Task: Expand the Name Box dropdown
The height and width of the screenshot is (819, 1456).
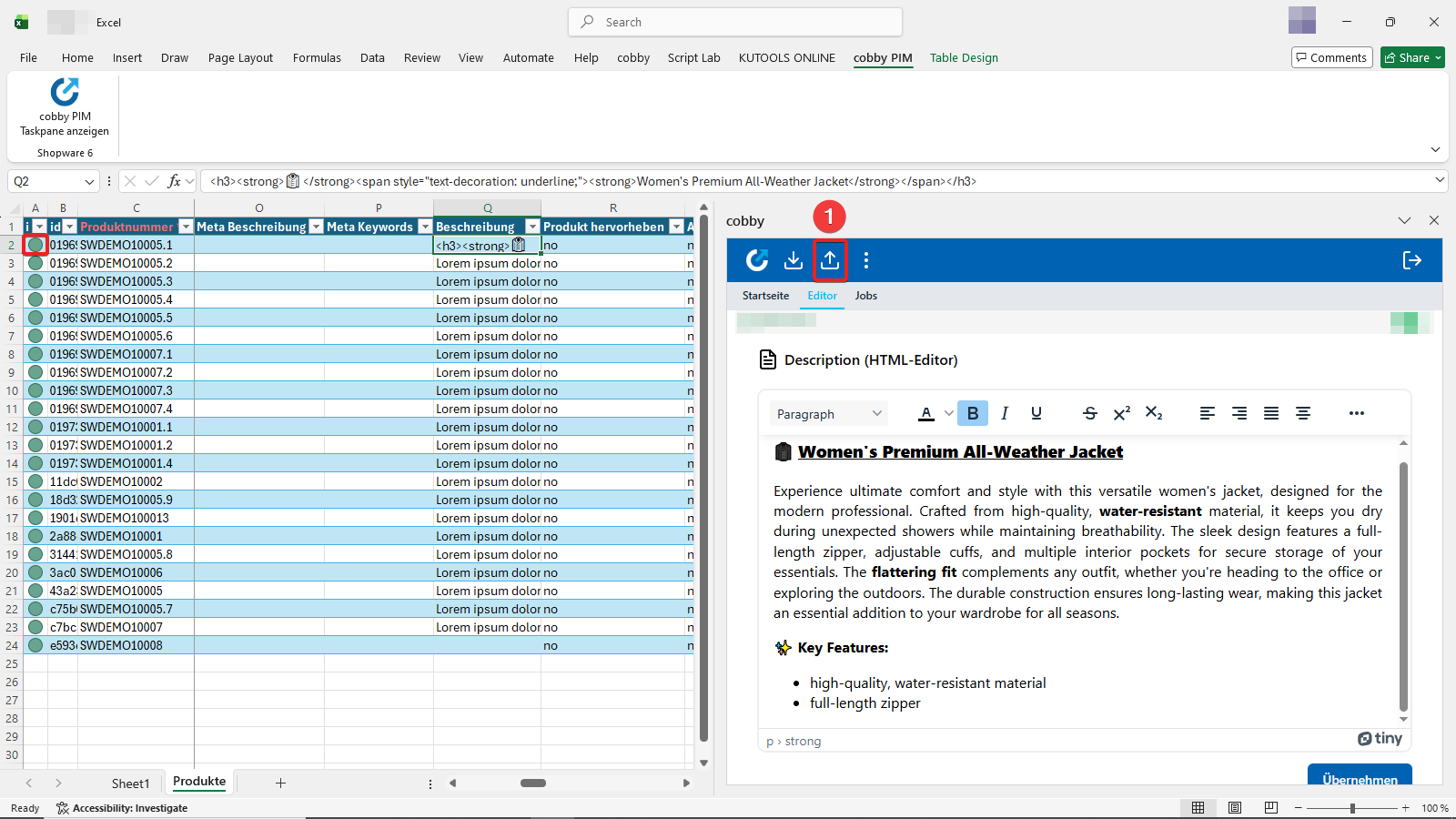Action: point(89,181)
